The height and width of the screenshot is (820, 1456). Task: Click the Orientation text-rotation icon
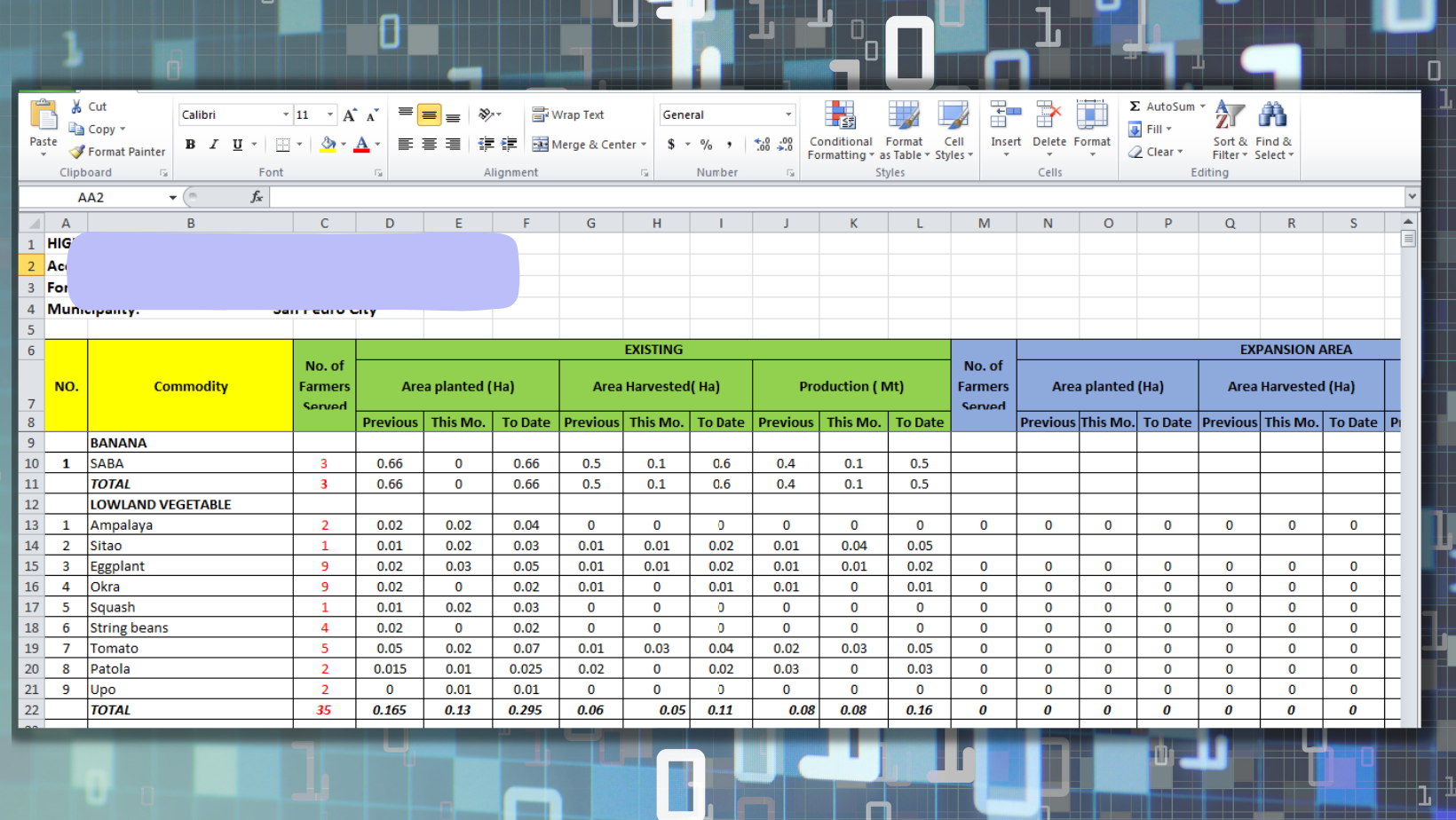coord(487,114)
